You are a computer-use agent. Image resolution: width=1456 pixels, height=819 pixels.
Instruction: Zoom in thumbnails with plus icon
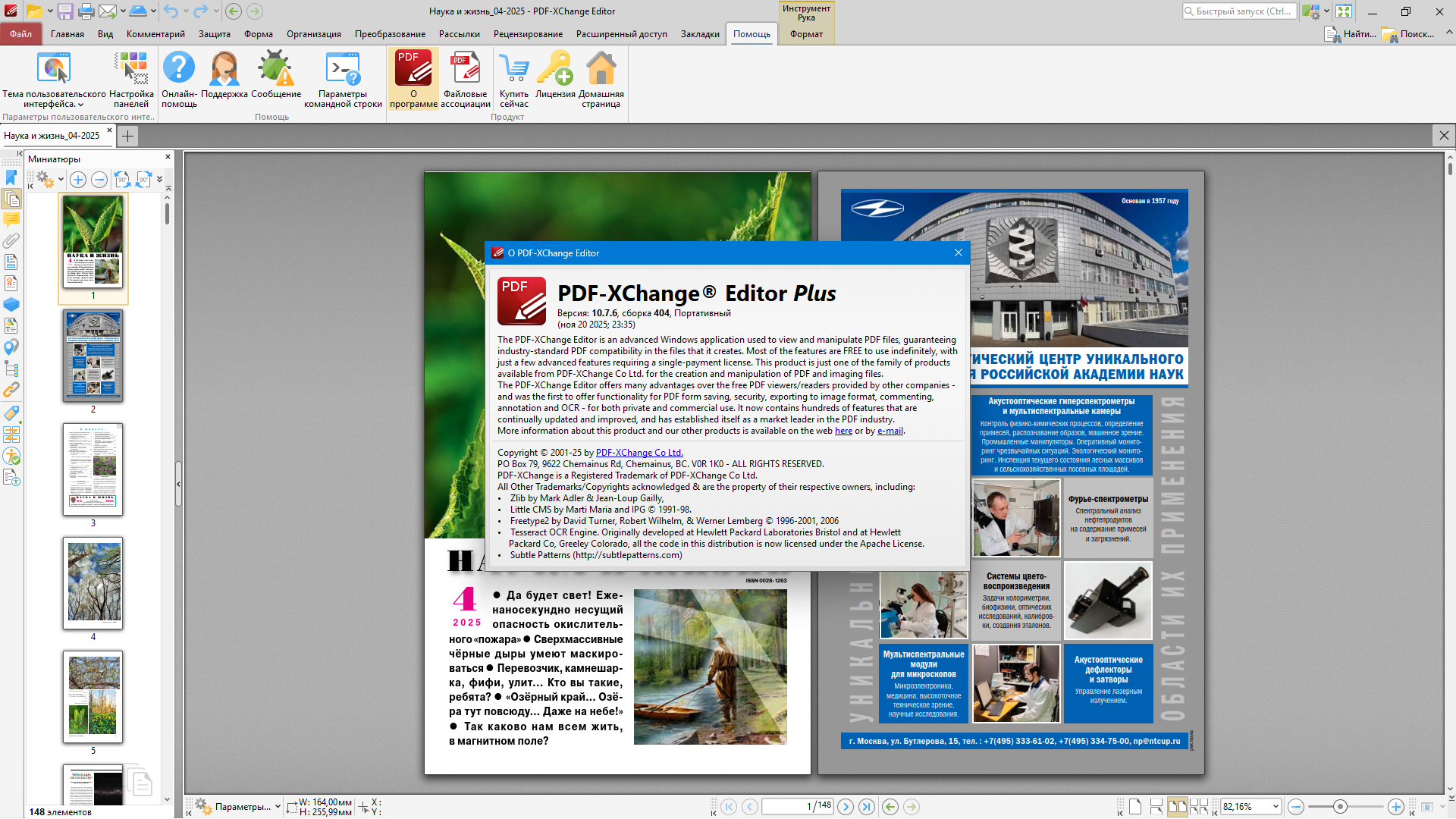pos(78,180)
